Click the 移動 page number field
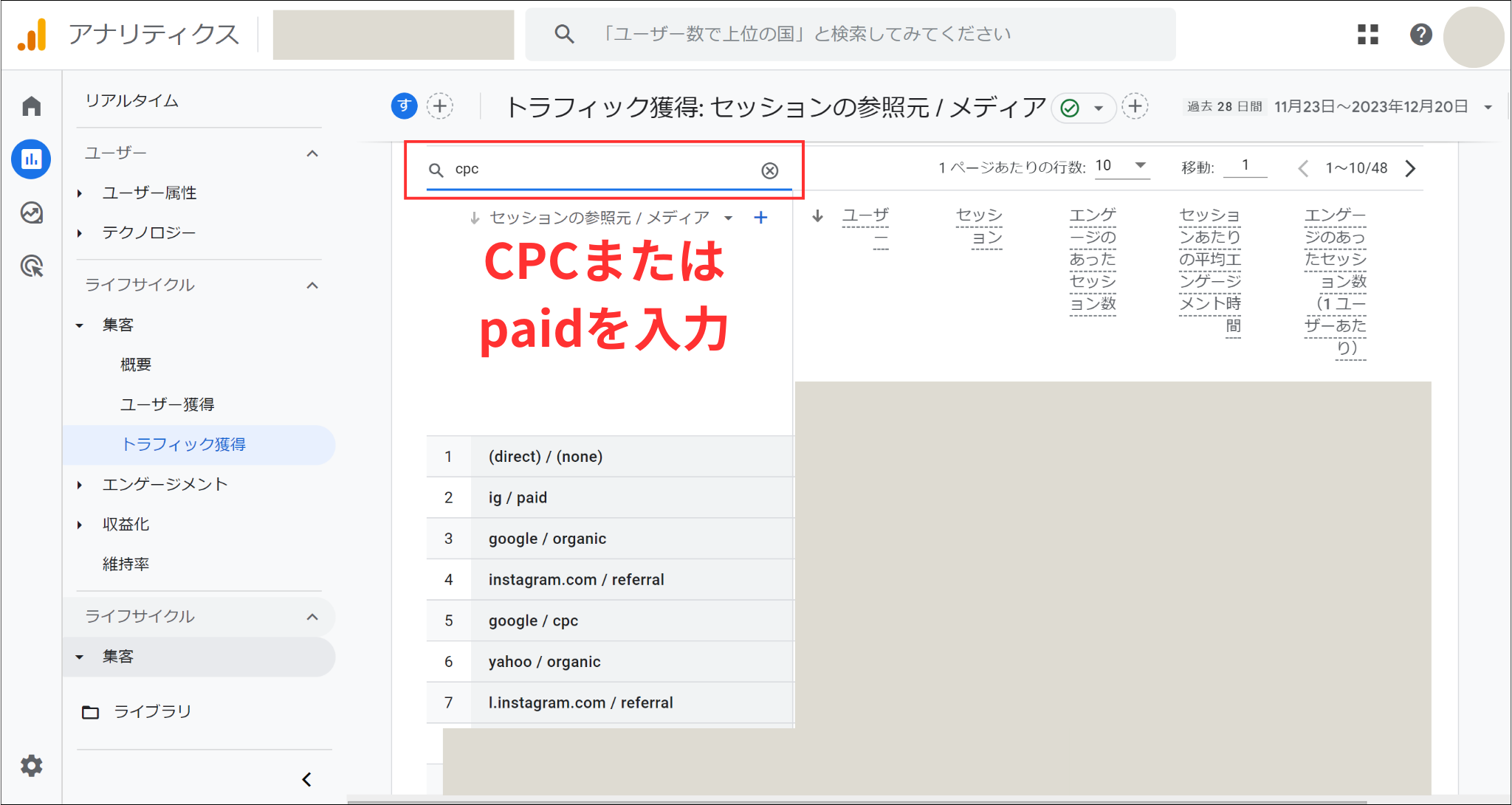1512x805 pixels. (1245, 165)
